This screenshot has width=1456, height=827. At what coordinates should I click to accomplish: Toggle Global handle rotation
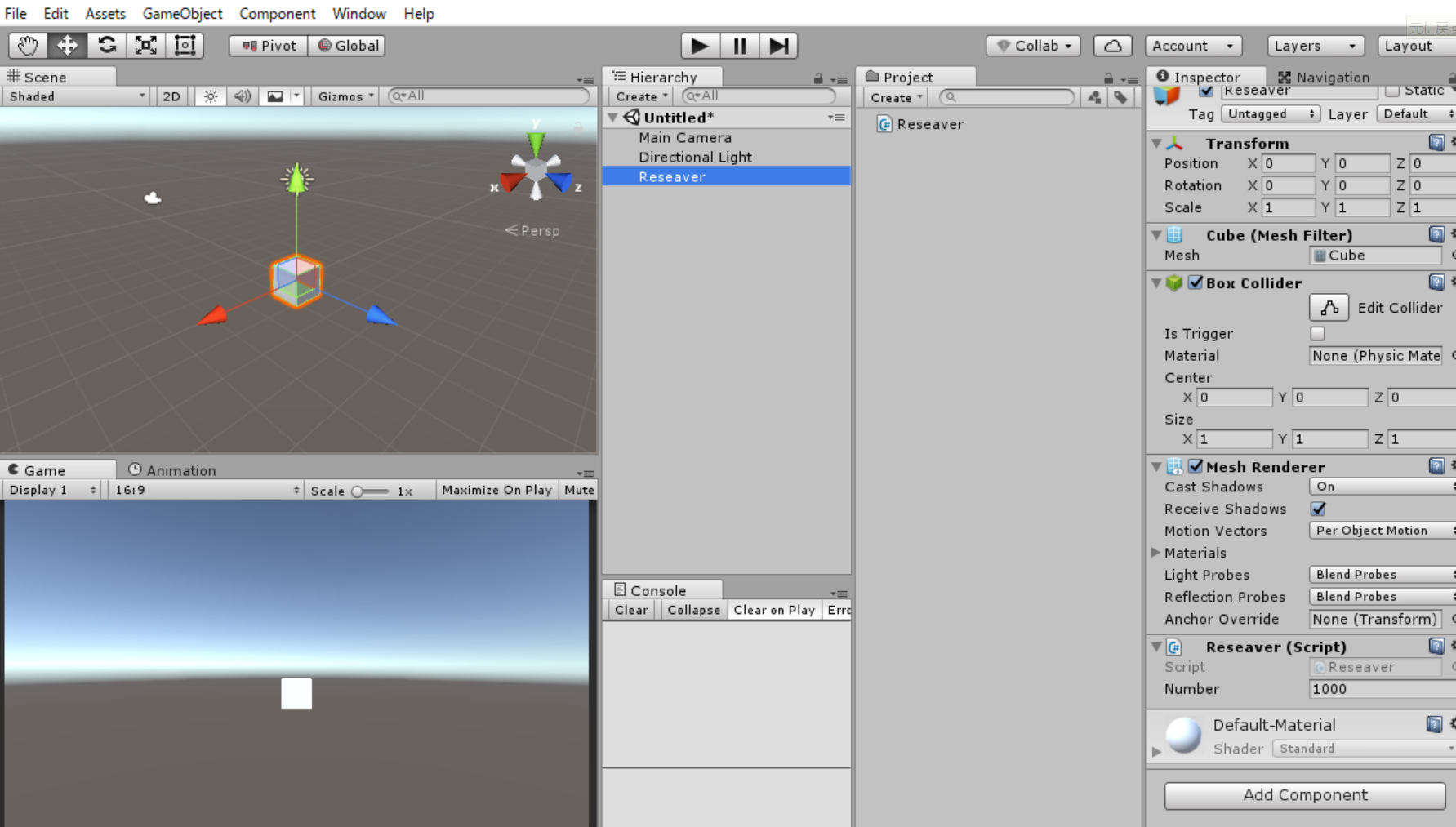(347, 46)
